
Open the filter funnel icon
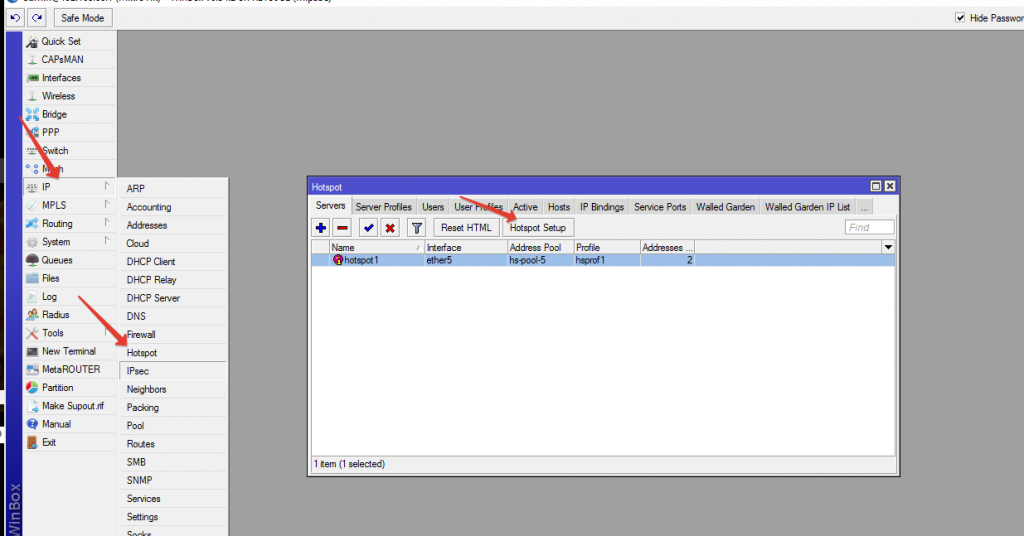click(417, 228)
